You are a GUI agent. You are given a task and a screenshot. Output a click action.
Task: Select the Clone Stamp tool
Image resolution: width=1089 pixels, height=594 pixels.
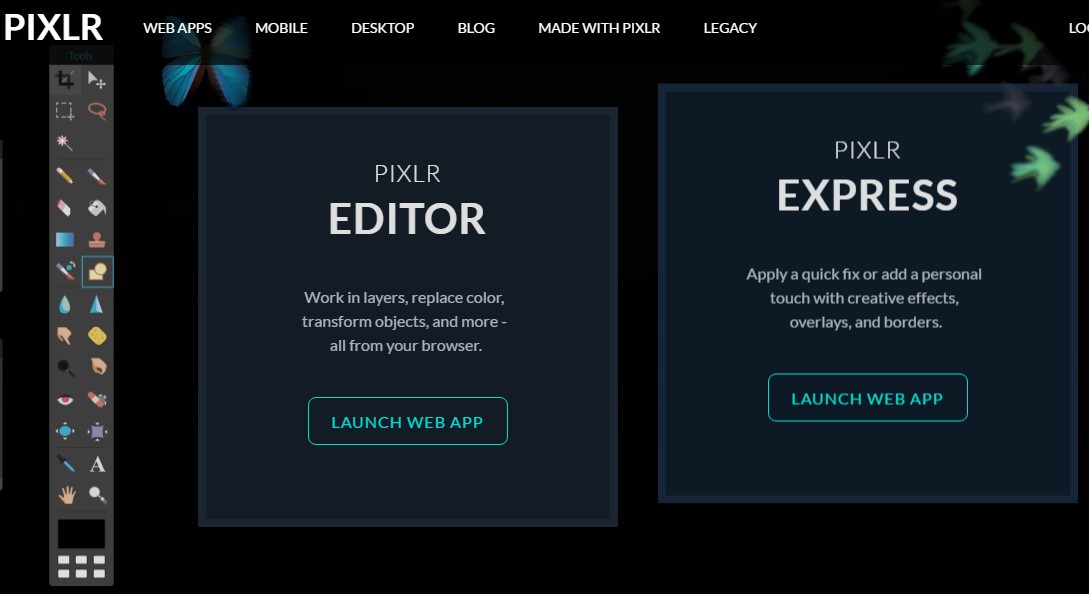pos(97,239)
